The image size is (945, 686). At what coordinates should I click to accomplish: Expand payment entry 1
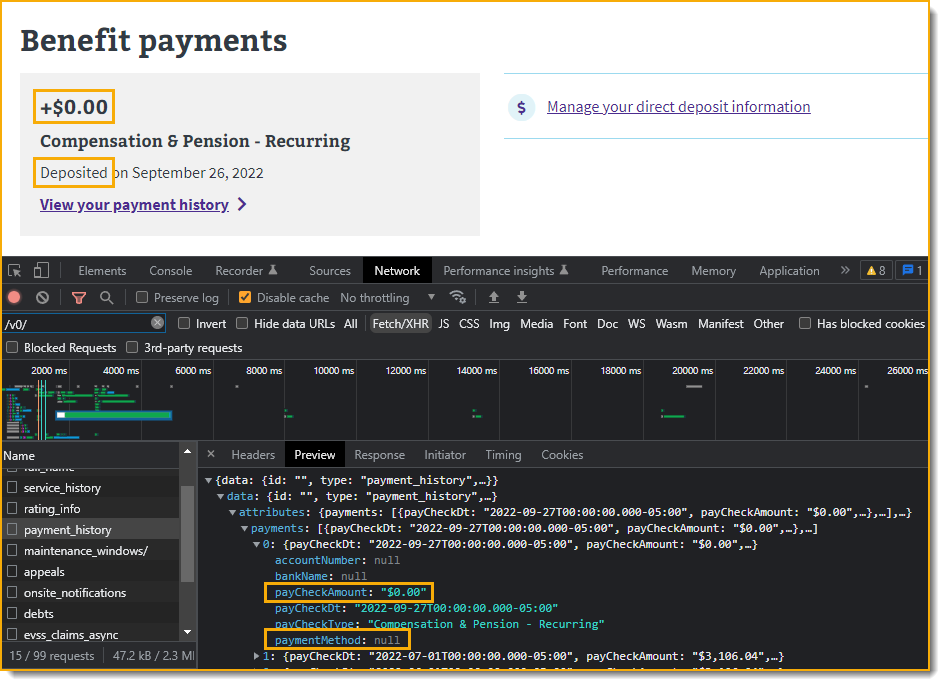[256, 656]
